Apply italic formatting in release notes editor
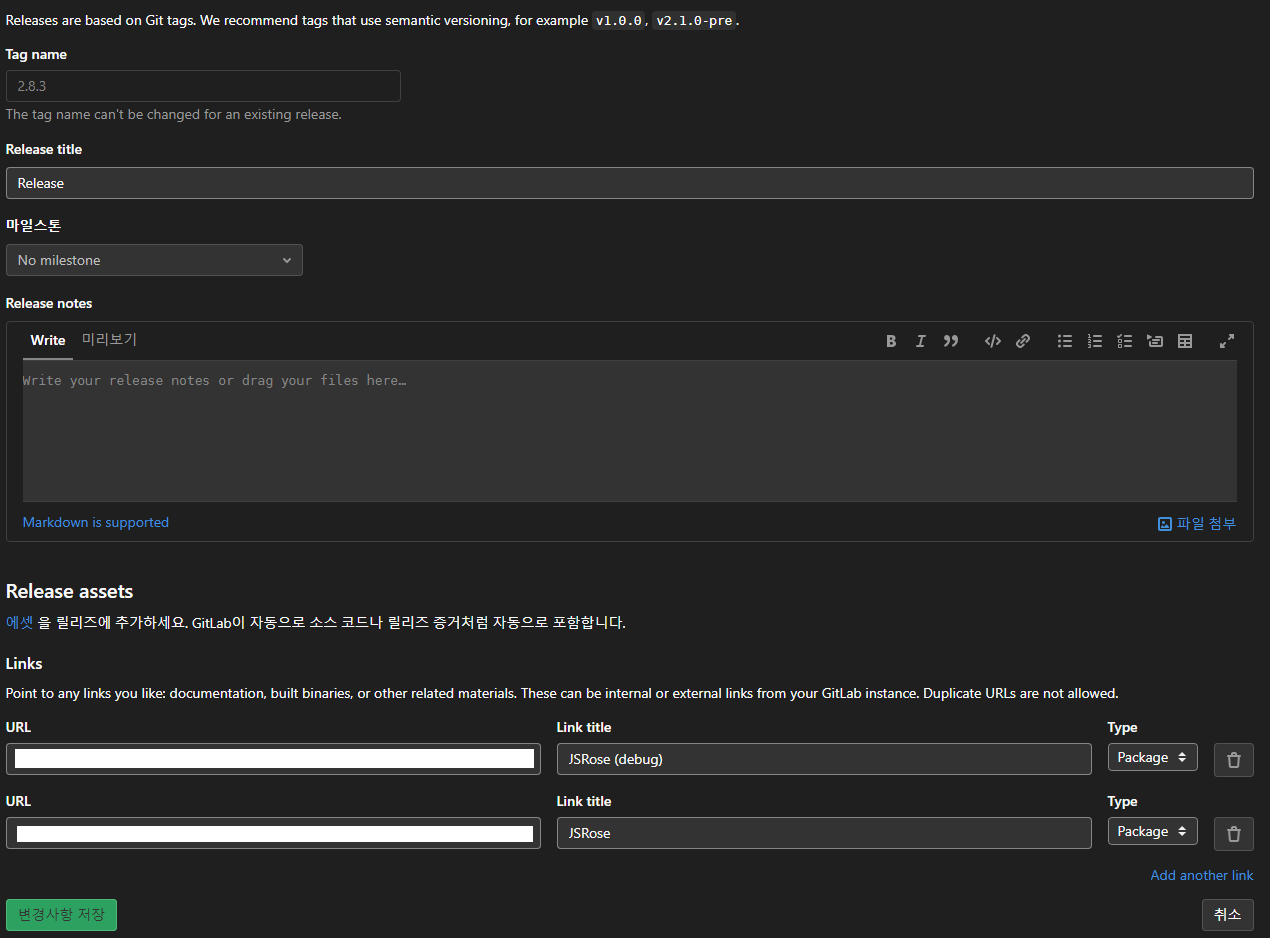The image size is (1271, 938). [920, 340]
